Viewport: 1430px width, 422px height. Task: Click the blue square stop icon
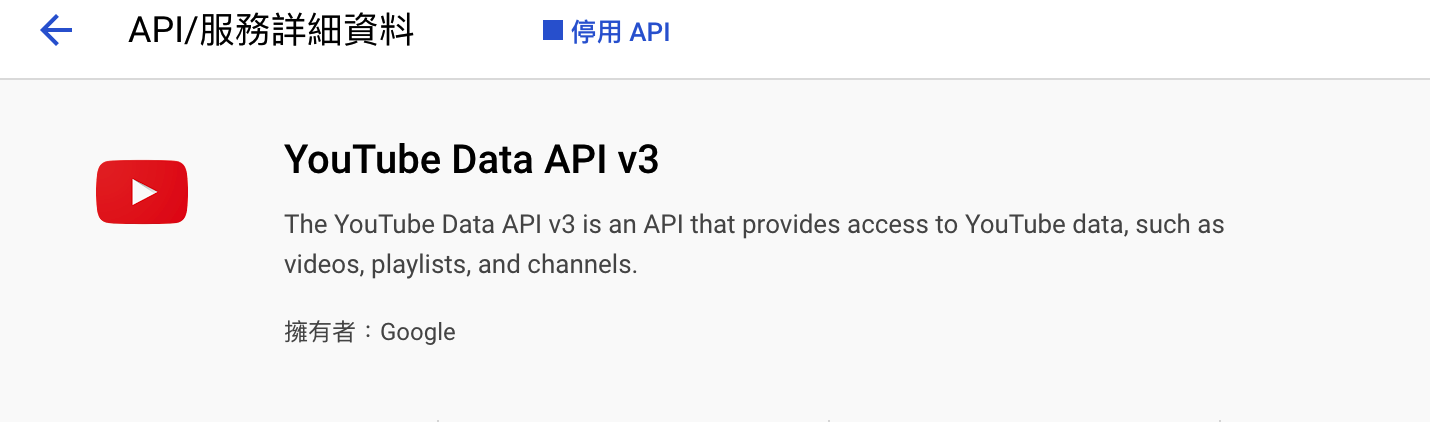(552, 31)
